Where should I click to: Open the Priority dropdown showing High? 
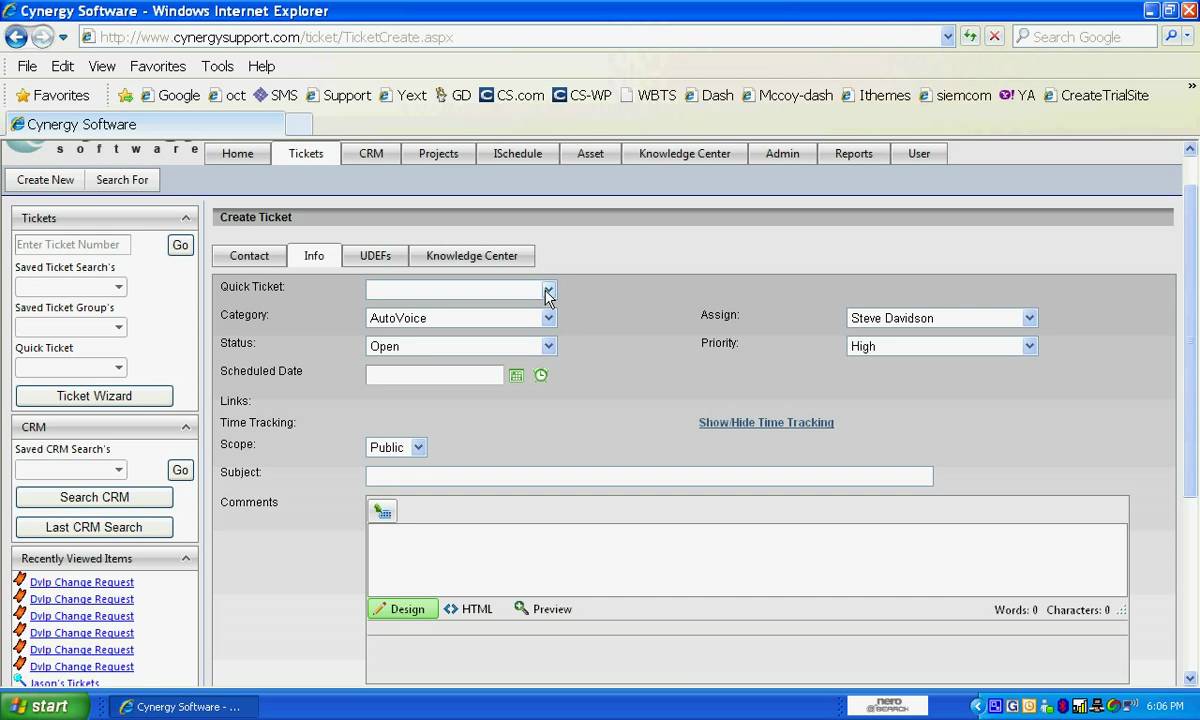coord(1029,346)
